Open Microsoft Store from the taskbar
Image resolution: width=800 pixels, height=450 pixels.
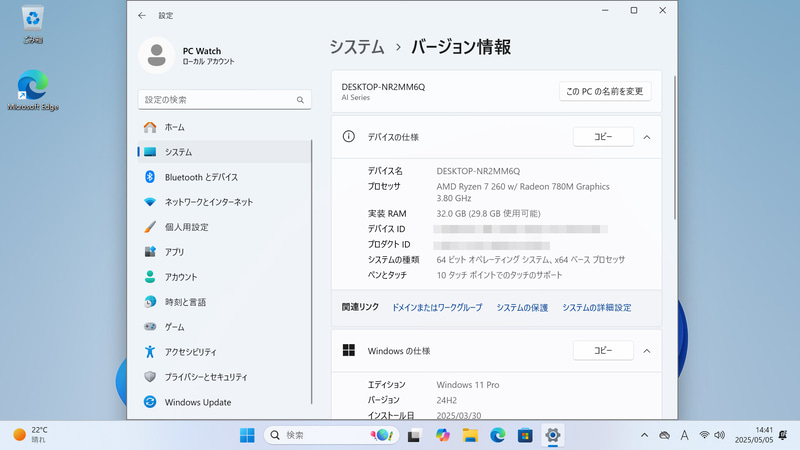click(525, 435)
